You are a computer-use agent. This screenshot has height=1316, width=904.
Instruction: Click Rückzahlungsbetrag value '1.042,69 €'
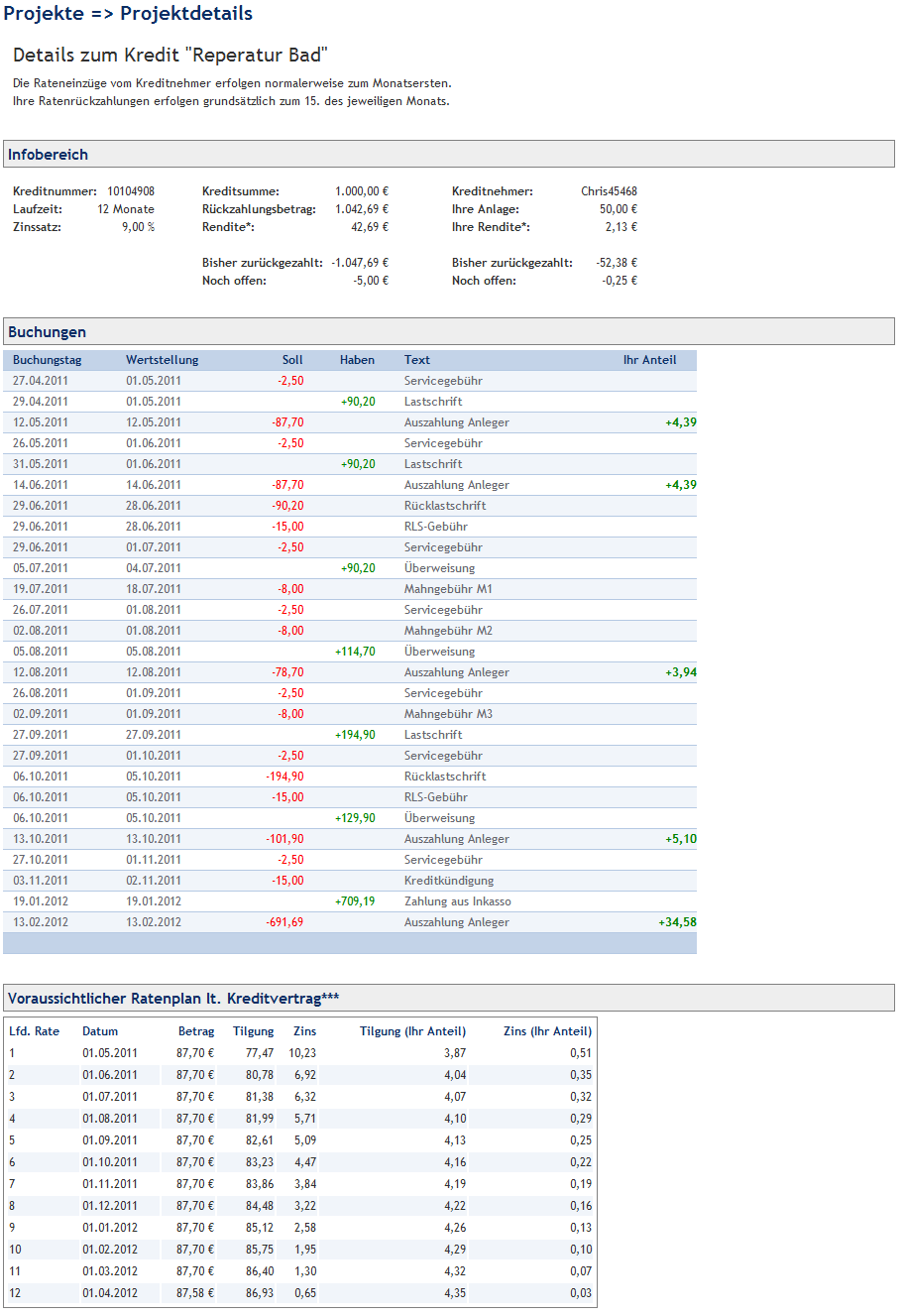pos(362,209)
